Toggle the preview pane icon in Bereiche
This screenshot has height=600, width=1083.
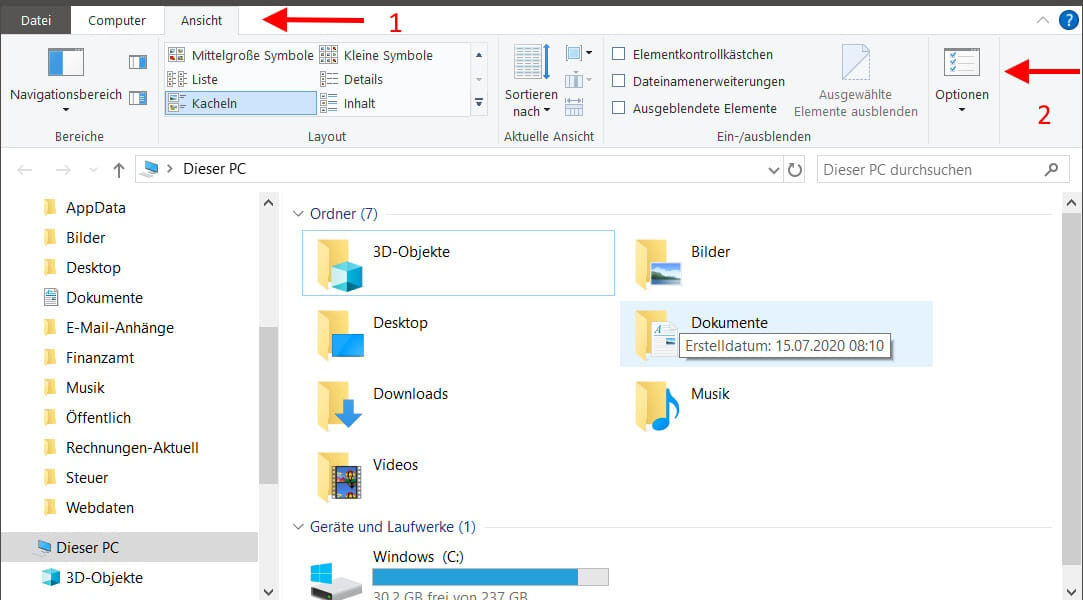click(x=138, y=63)
